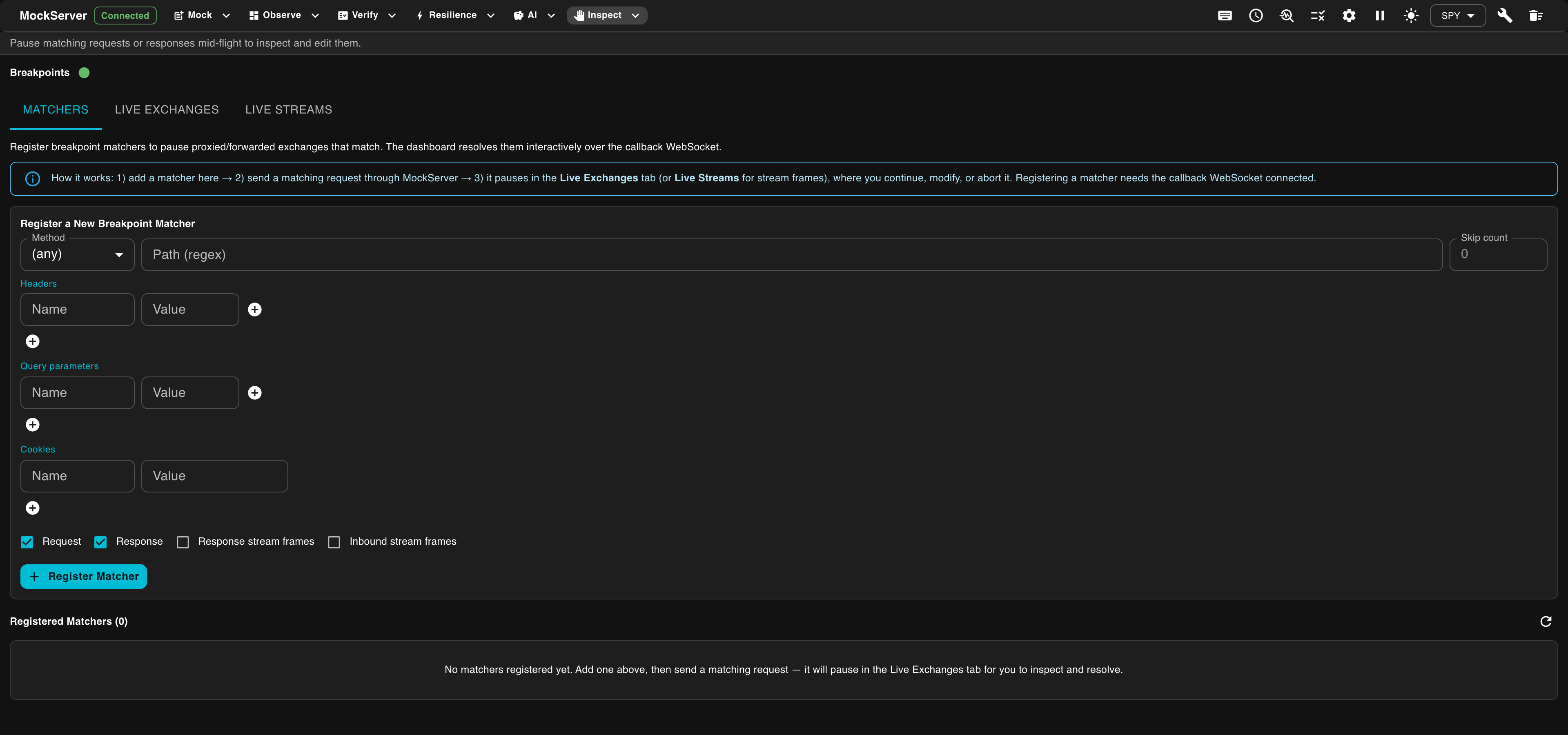Add a new cookie row
This screenshot has width=1568, height=735.
pyautogui.click(x=33, y=508)
